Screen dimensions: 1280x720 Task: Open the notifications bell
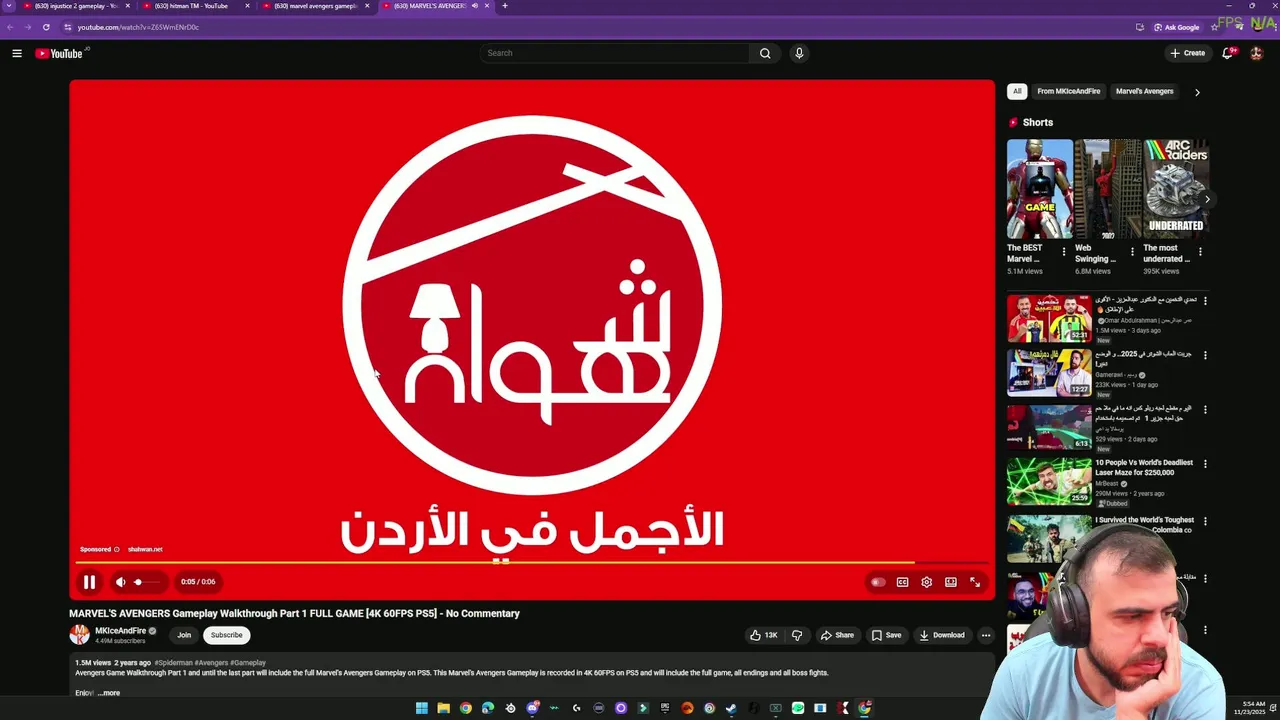tap(1228, 53)
